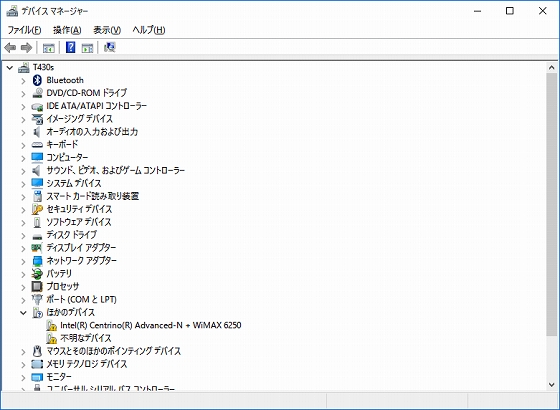Click the warning icon of 不明なデバイス
This screenshot has width=560, height=410.
pyautogui.click(x=51, y=338)
